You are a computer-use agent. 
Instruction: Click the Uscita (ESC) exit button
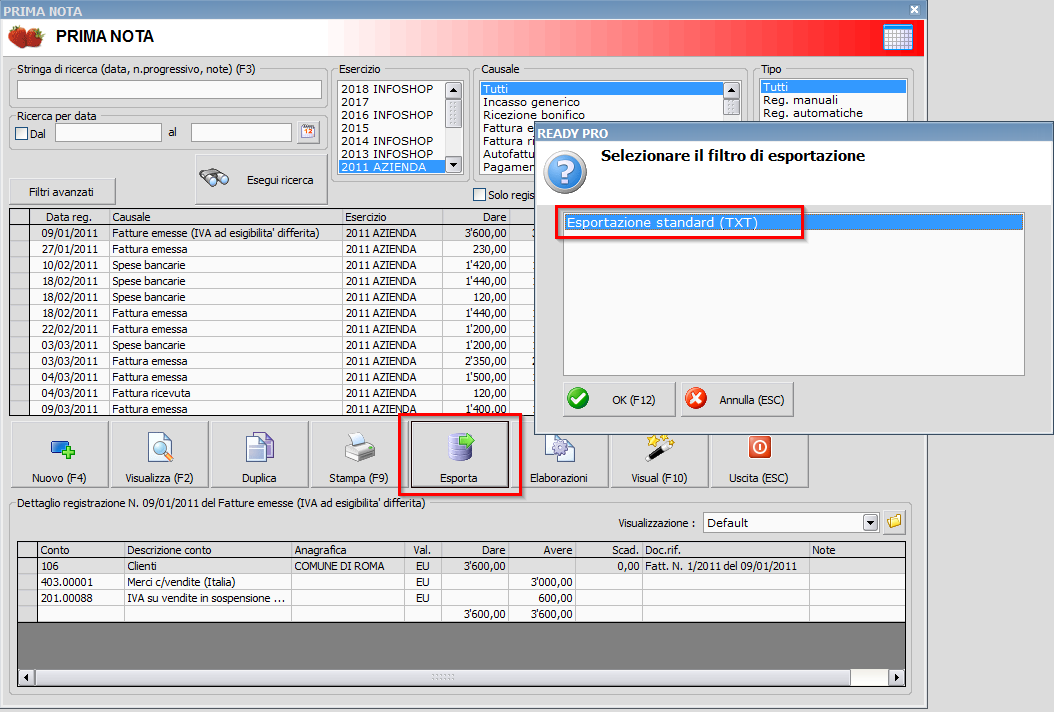tap(759, 461)
